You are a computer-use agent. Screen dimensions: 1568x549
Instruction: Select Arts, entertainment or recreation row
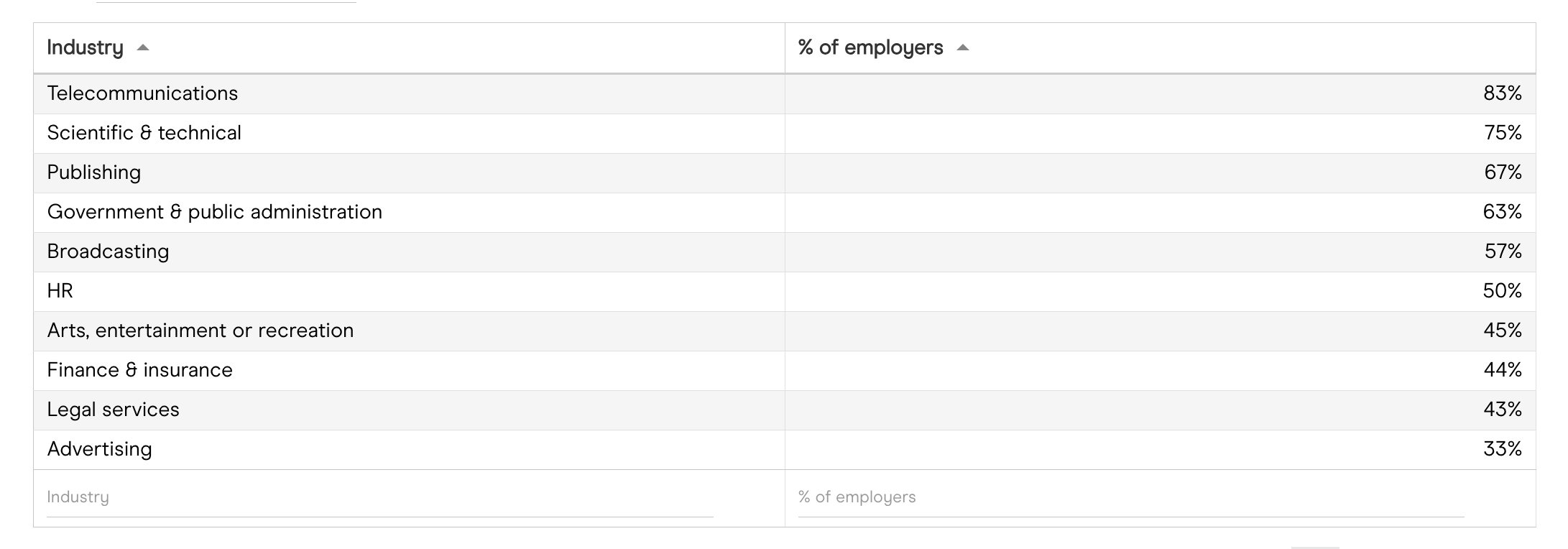click(x=200, y=331)
